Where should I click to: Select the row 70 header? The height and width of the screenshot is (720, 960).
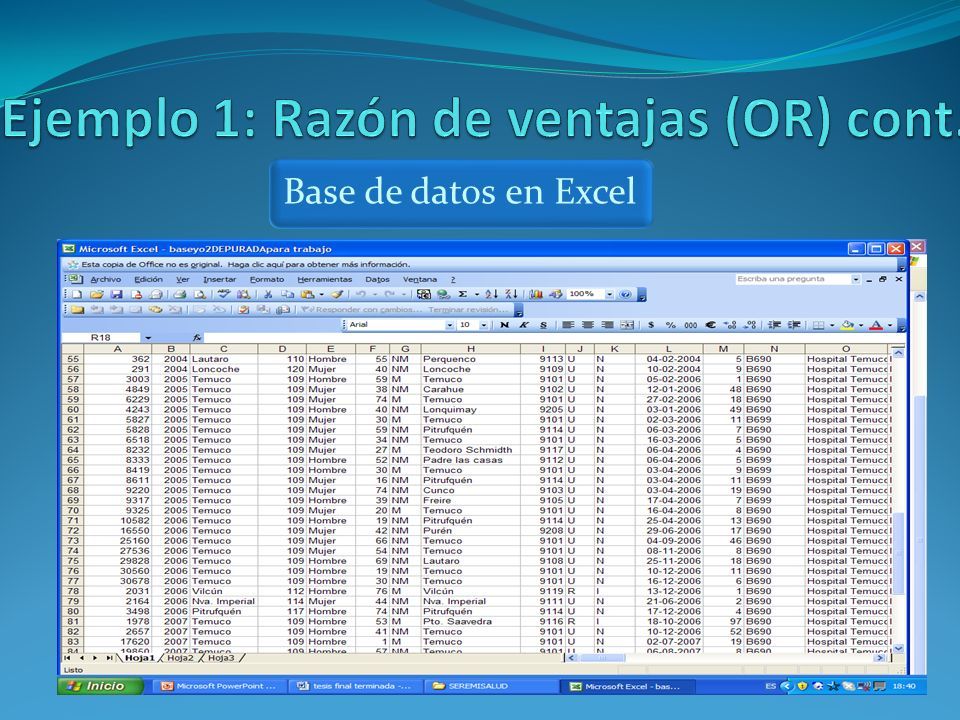click(x=73, y=510)
